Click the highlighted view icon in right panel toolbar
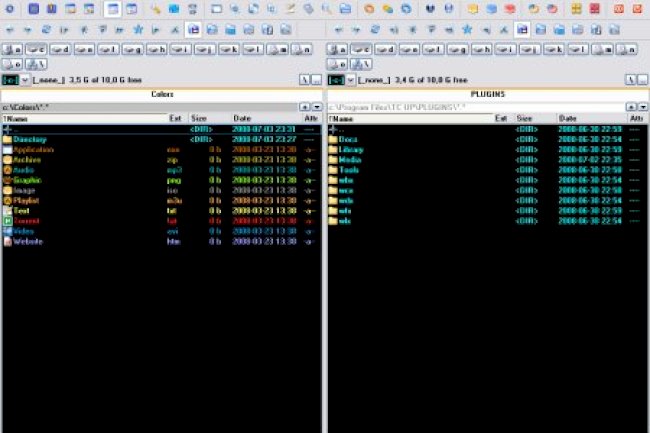The height and width of the screenshot is (433, 650). point(522,30)
